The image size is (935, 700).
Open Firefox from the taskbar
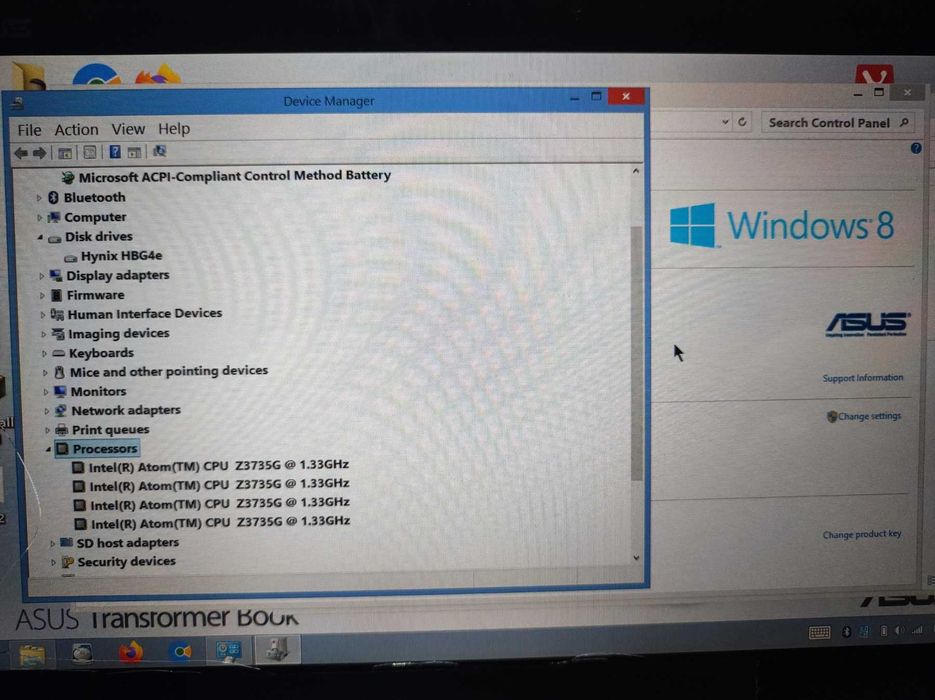pyautogui.click(x=131, y=652)
